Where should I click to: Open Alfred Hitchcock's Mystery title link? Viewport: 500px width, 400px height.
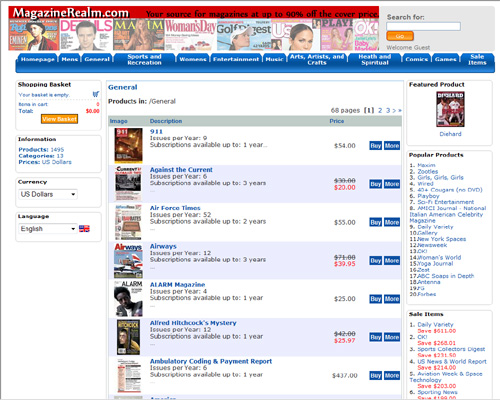point(193,323)
